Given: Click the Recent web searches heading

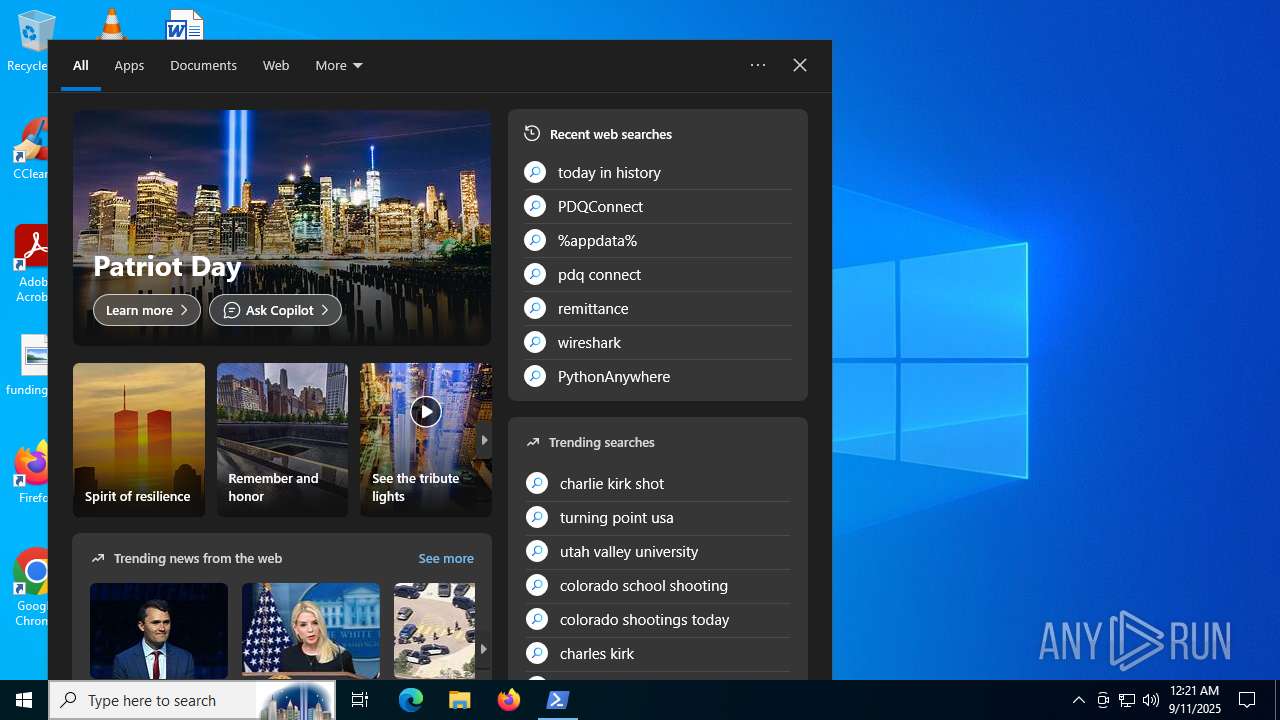Looking at the screenshot, I should tap(611, 134).
